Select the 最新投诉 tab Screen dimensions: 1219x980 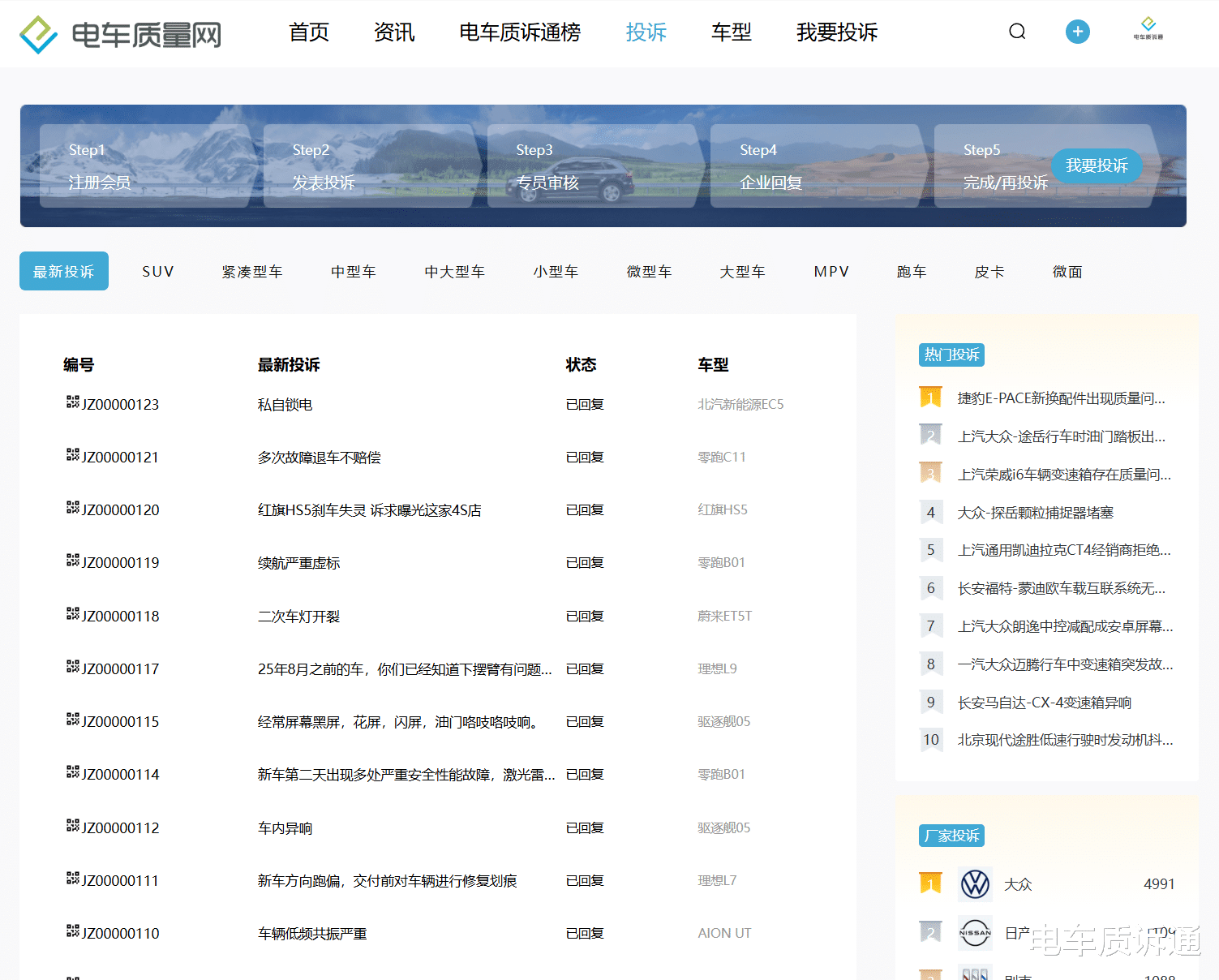point(64,272)
